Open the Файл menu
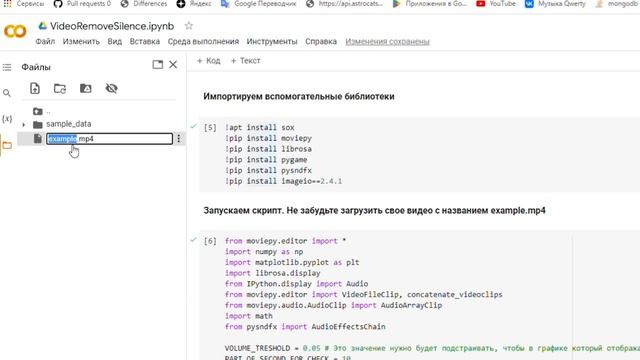The image size is (640, 360). (x=45, y=42)
